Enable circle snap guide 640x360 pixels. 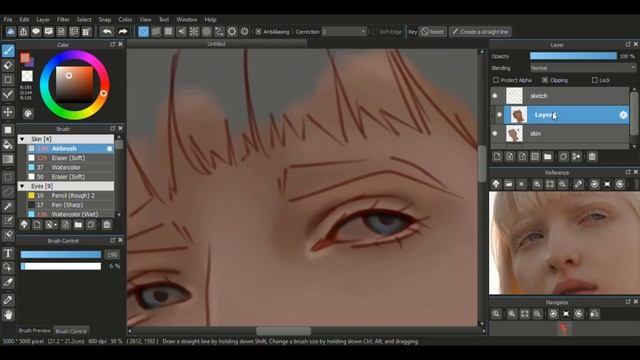coord(207,31)
